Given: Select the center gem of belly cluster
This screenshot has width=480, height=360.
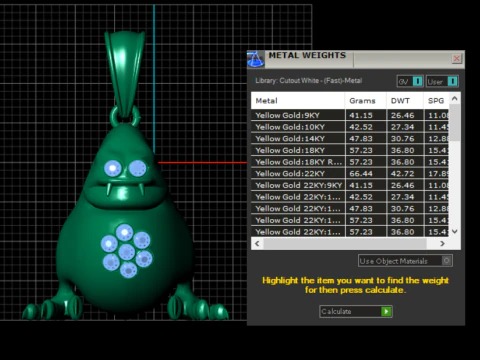Looking at the screenshot, I should click(x=127, y=252).
